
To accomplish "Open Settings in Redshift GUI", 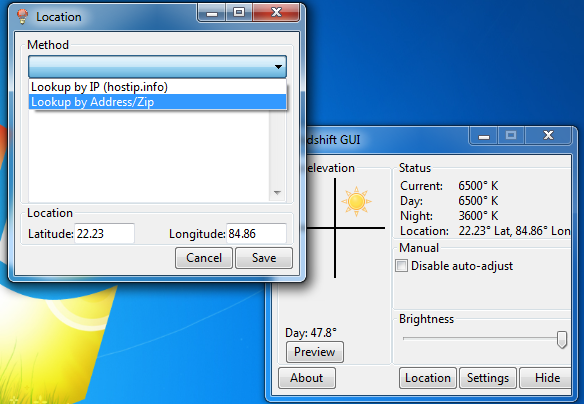I will tap(488, 378).
